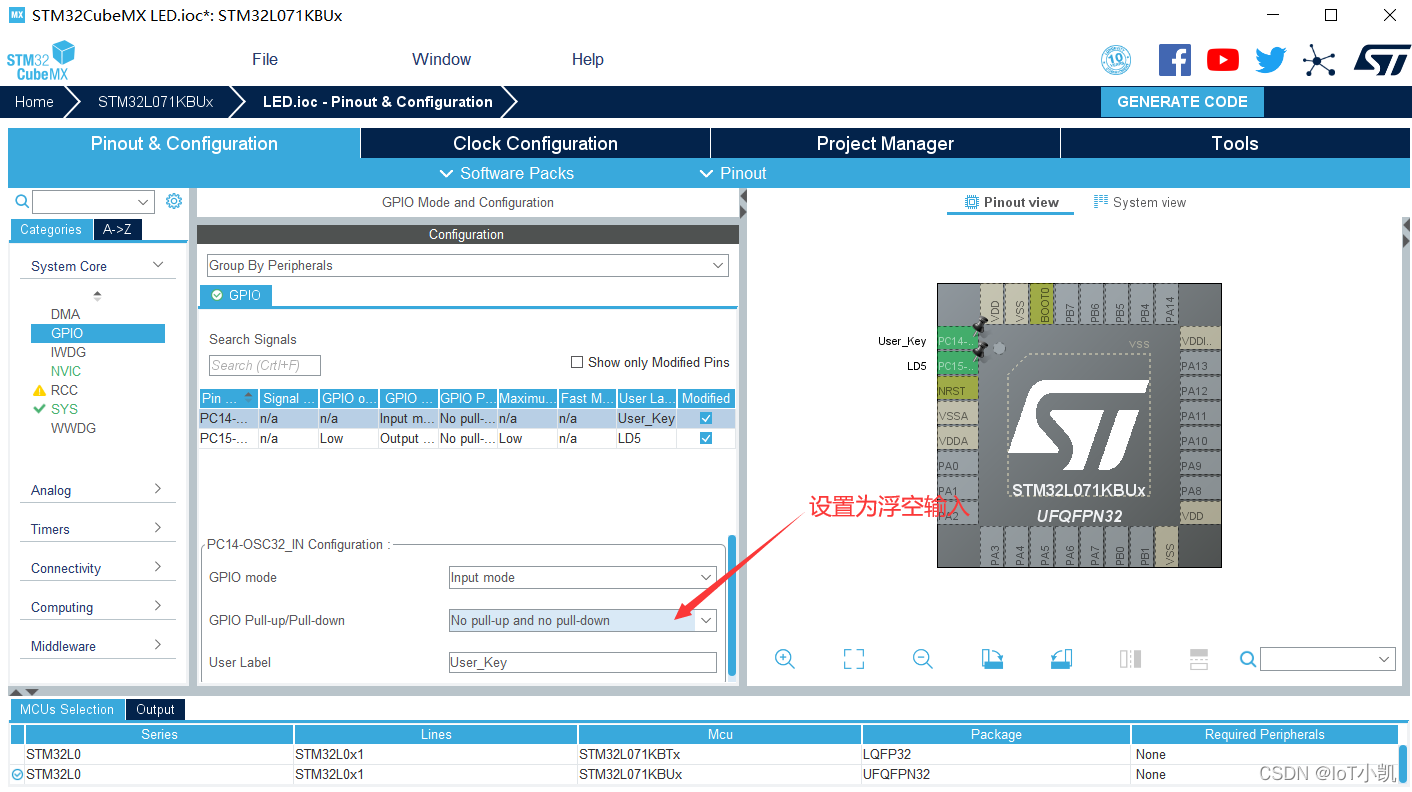The image size is (1412, 792).
Task: Click the configuration panel vertical scrollbar
Action: coord(732,605)
